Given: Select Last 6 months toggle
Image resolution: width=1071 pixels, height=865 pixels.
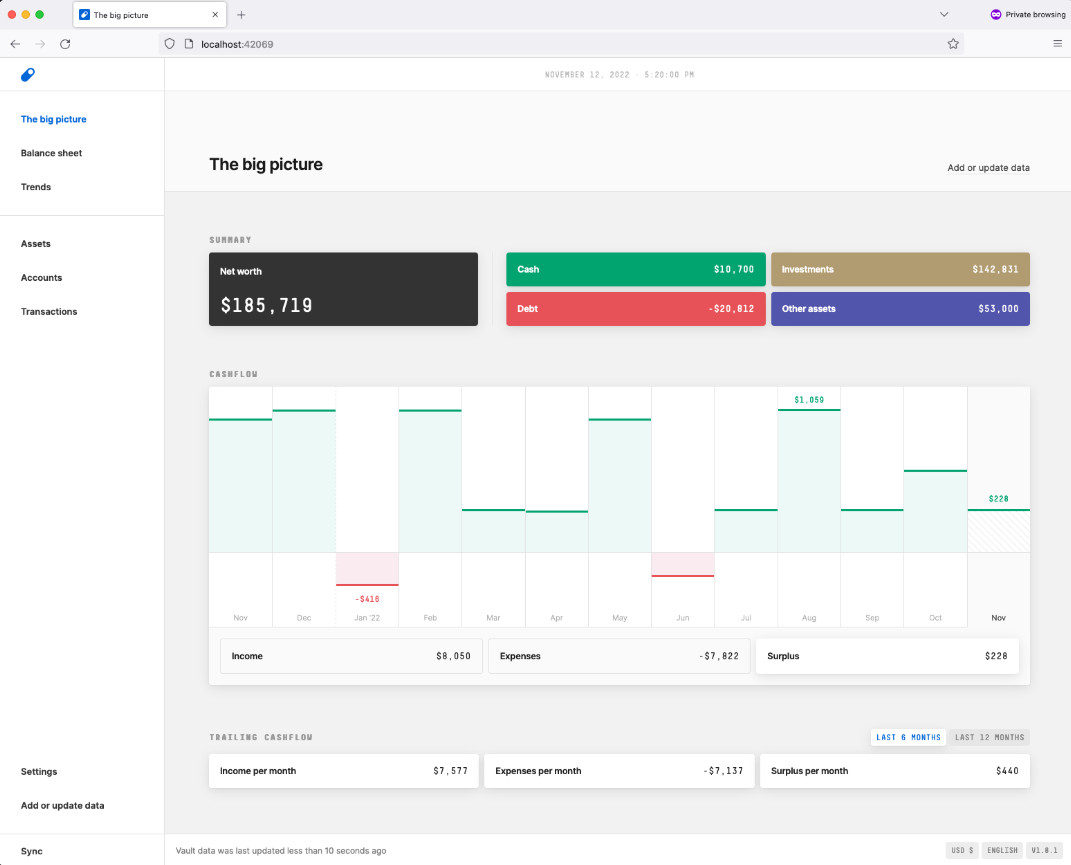Looking at the screenshot, I should 908,737.
